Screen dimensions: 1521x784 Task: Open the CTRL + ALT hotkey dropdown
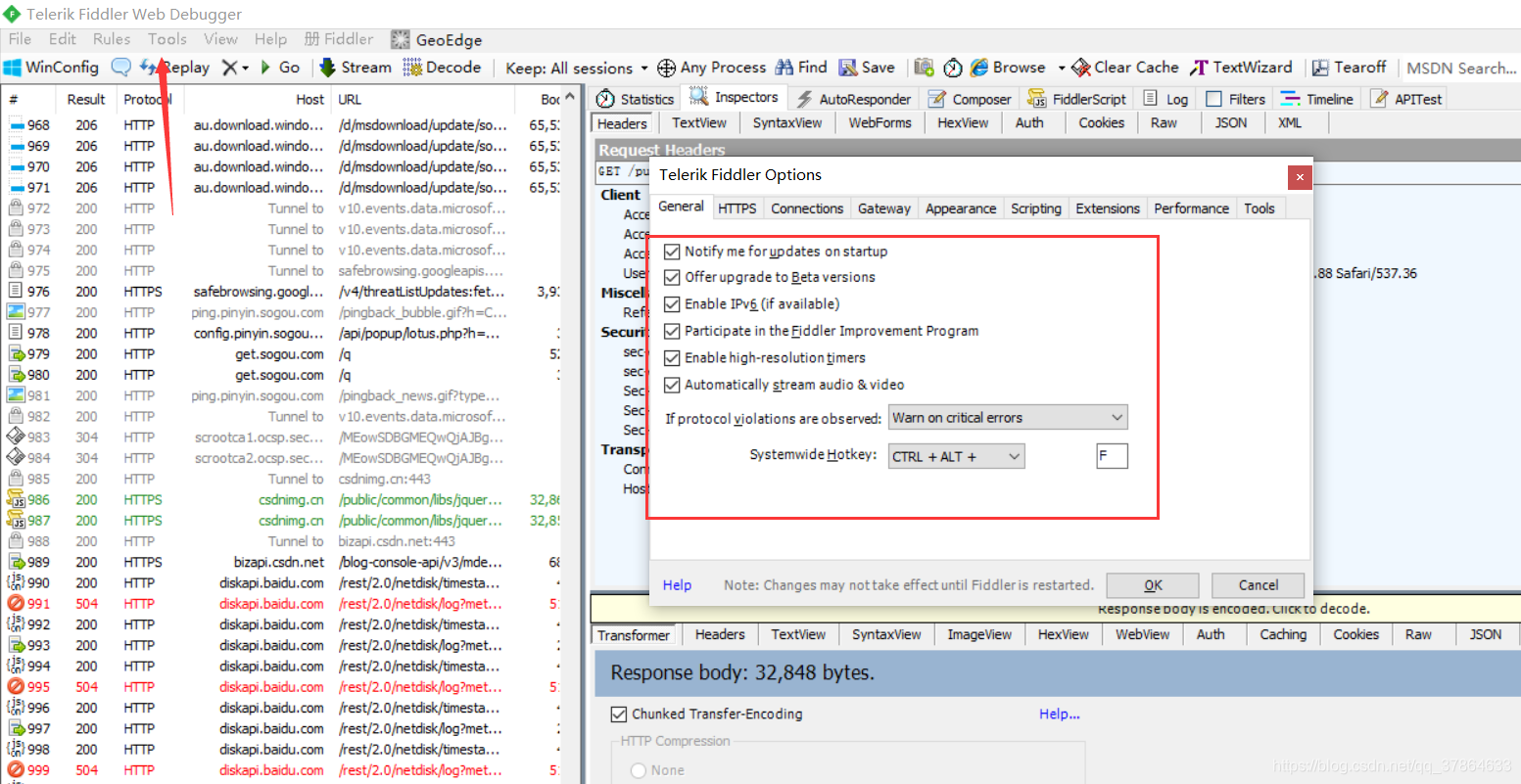(x=956, y=456)
